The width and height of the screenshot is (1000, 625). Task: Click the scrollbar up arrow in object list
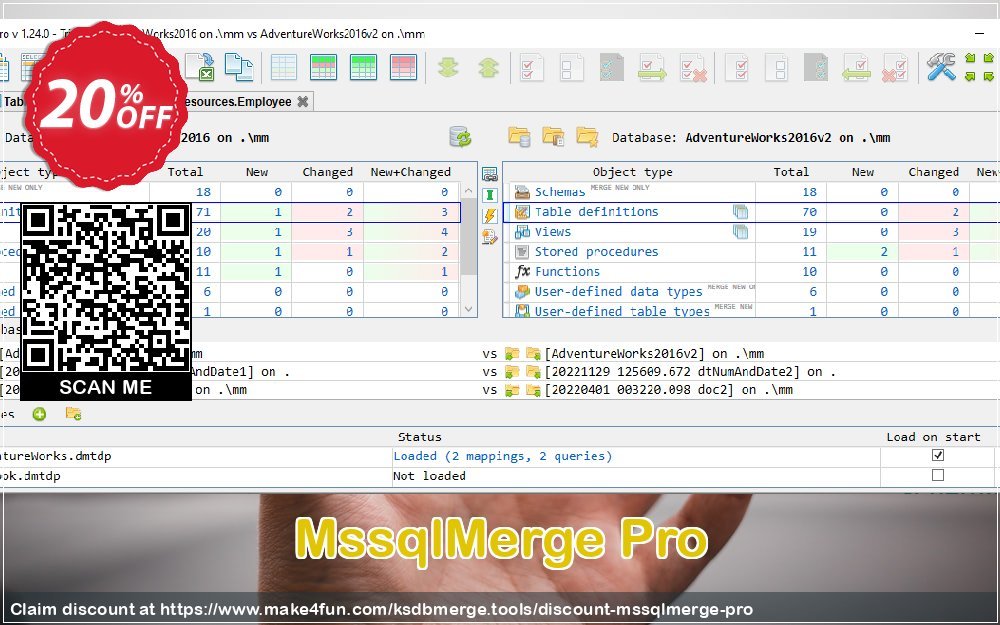click(x=469, y=191)
